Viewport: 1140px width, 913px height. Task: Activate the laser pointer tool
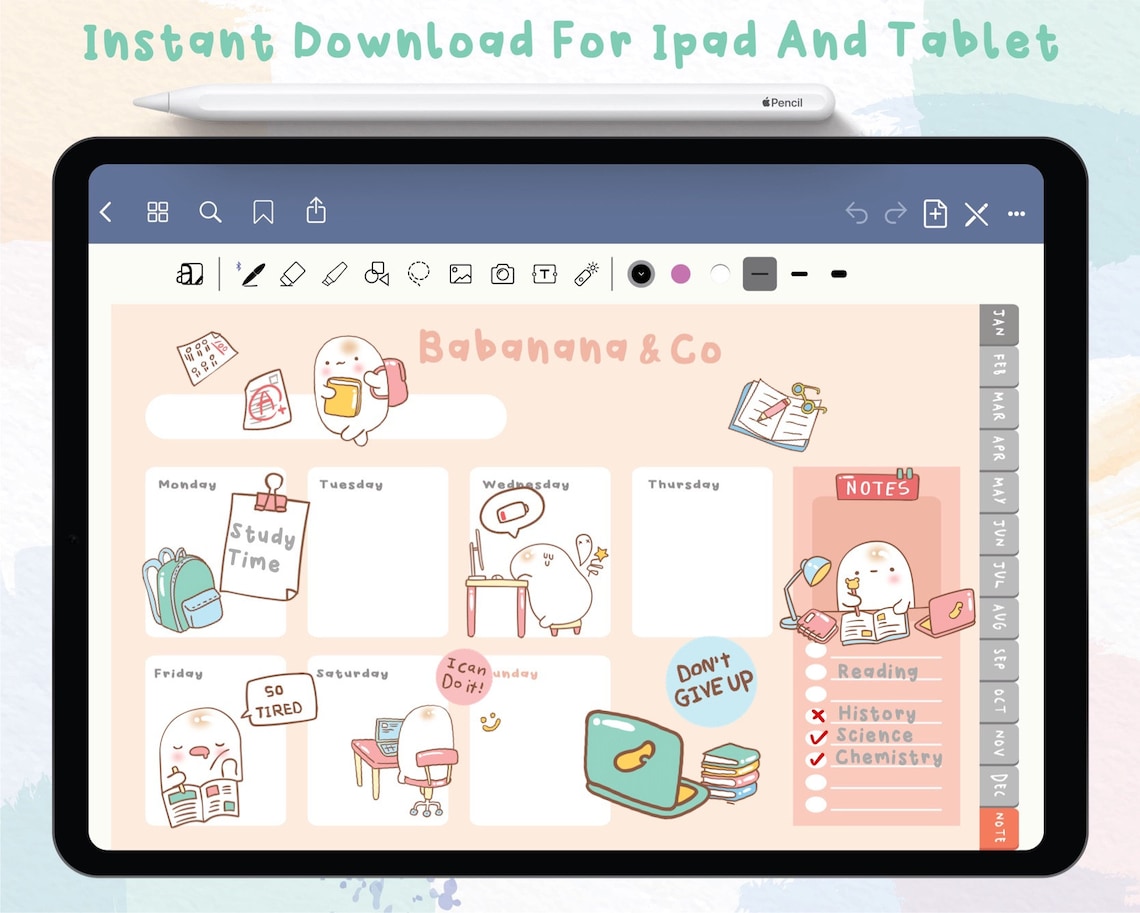click(x=586, y=272)
